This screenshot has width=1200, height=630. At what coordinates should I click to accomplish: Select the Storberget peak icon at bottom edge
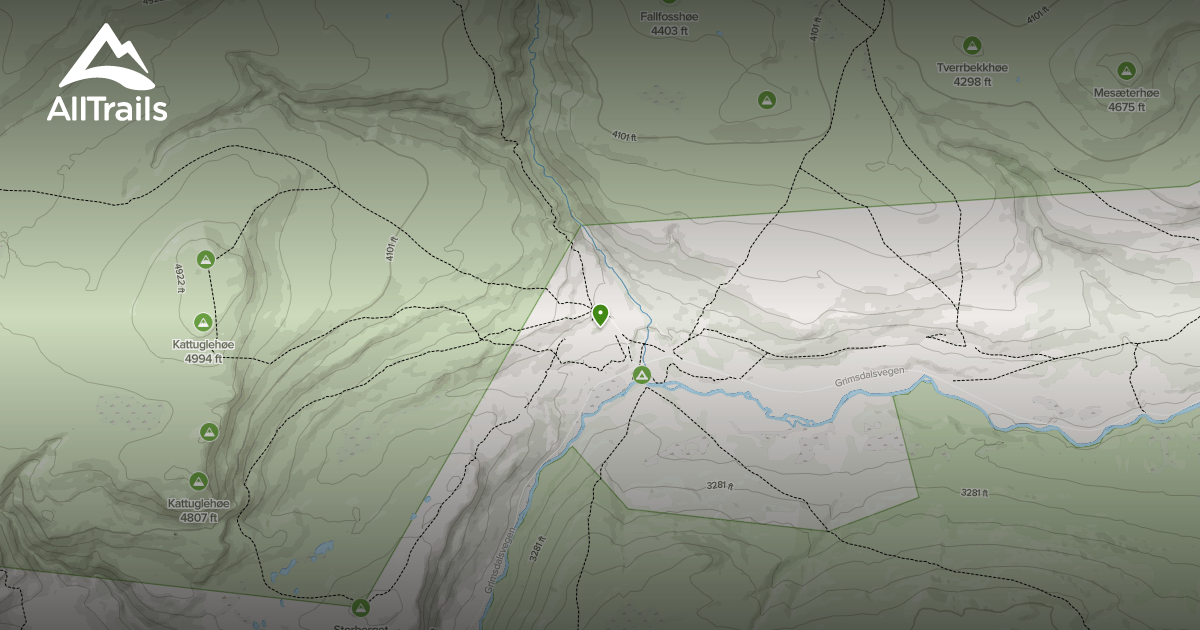pos(361,607)
